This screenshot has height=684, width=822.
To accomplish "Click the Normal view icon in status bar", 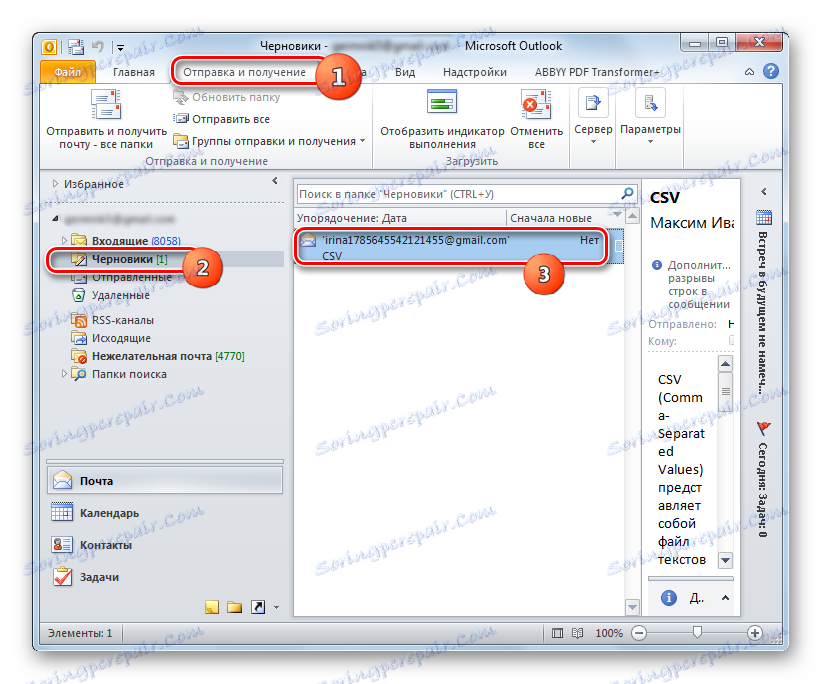I will (557, 633).
